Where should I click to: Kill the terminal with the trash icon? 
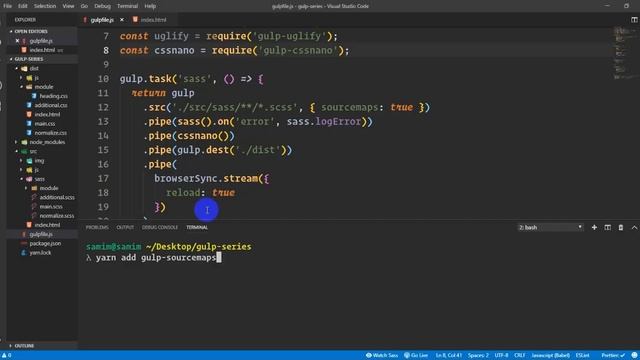pyautogui.click(x=621, y=227)
